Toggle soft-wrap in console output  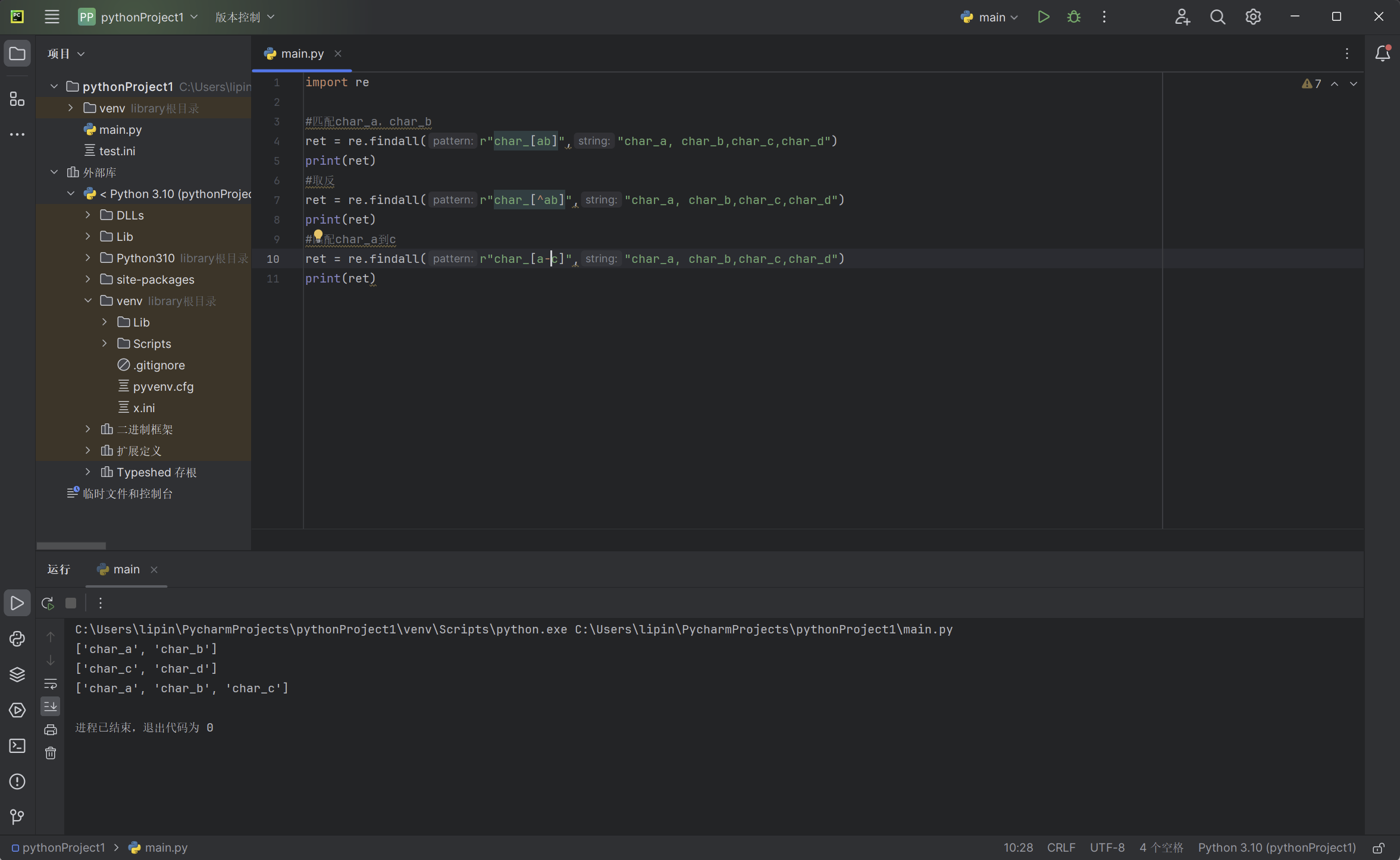(51, 683)
